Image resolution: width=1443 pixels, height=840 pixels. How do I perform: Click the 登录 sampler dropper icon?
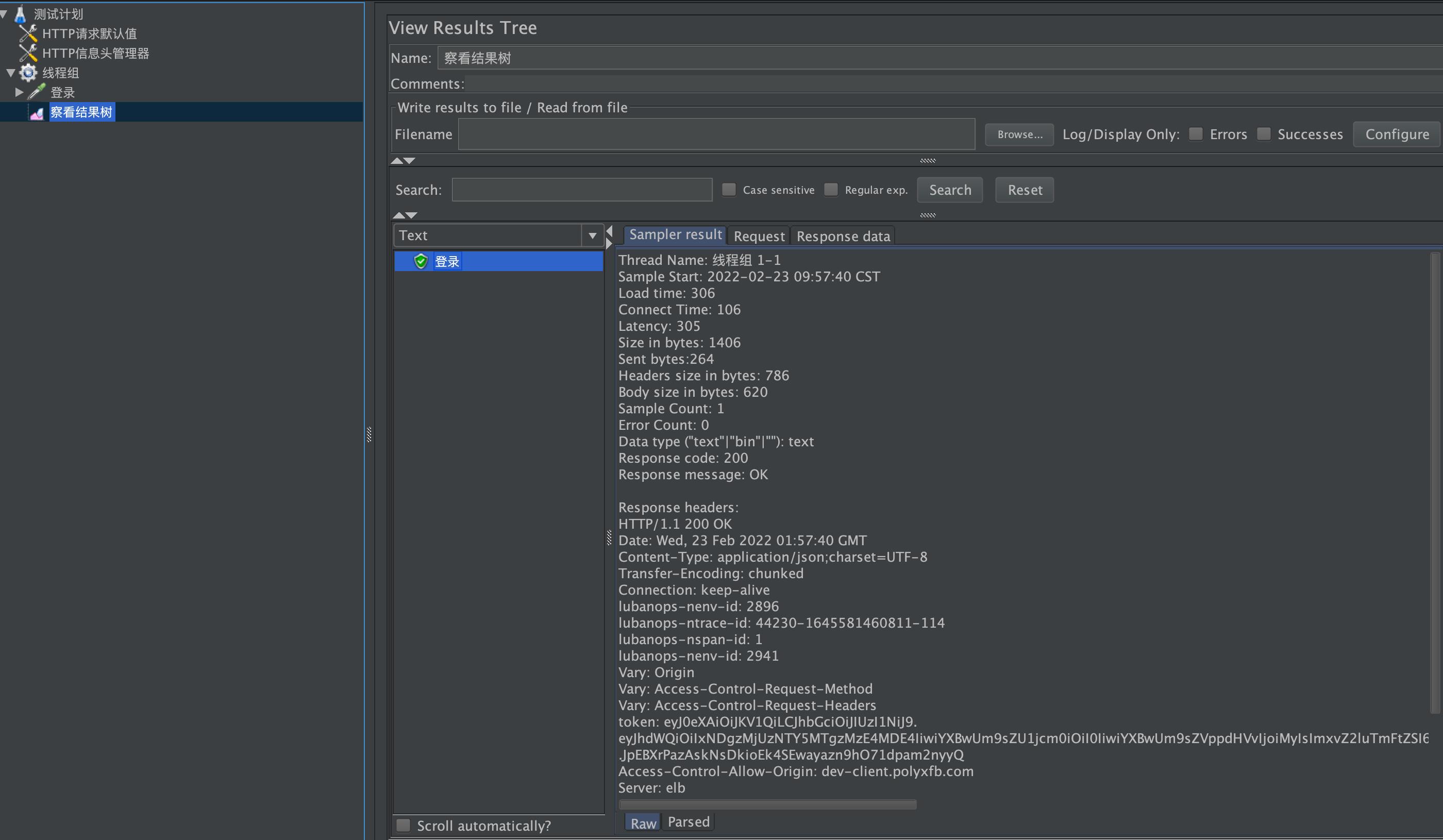[x=37, y=92]
